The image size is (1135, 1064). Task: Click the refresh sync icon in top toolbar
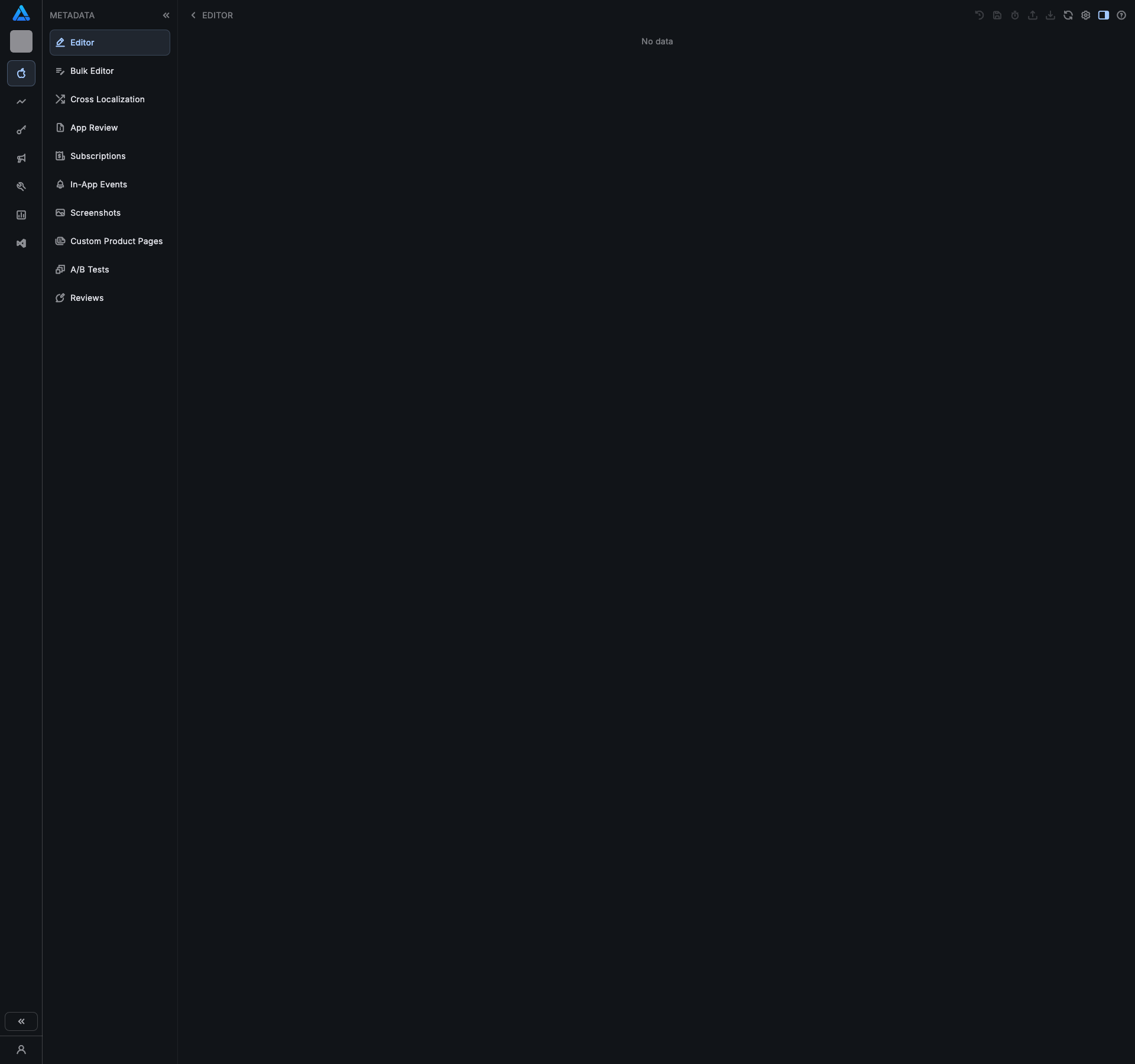coord(1068,15)
